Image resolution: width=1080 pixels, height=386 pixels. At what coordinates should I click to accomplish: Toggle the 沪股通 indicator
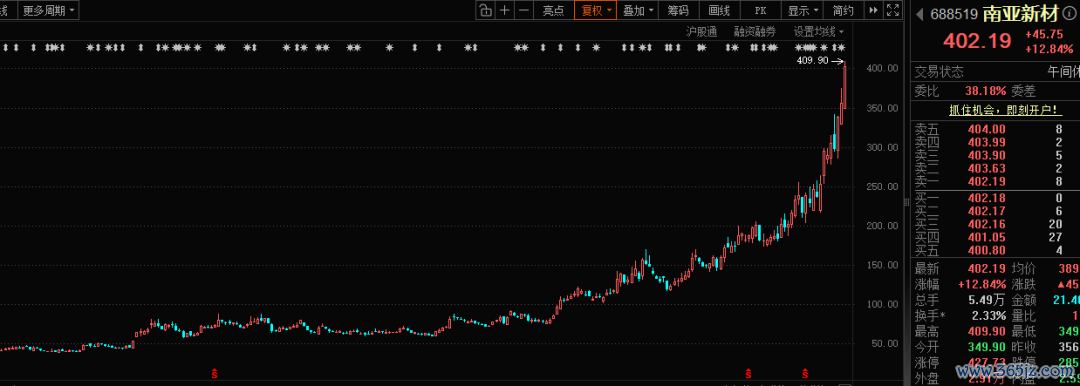[701, 31]
